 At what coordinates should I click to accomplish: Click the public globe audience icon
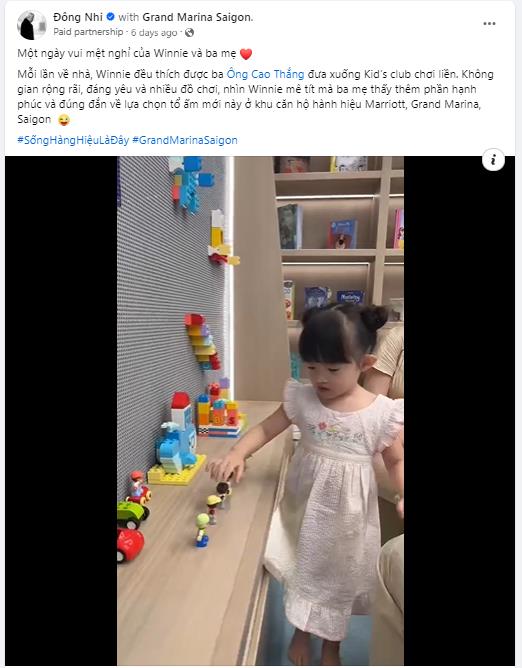click(189, 32)
